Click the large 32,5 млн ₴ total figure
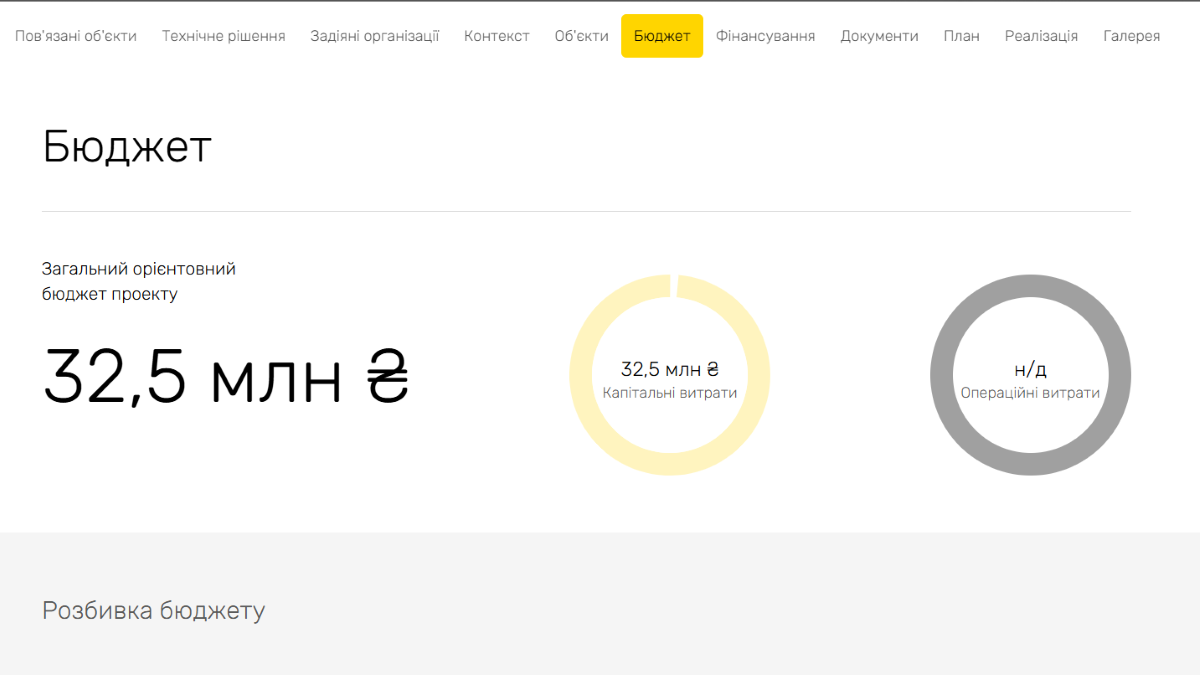Screen dimensions: 1200x675 click(x=226, y=377)
